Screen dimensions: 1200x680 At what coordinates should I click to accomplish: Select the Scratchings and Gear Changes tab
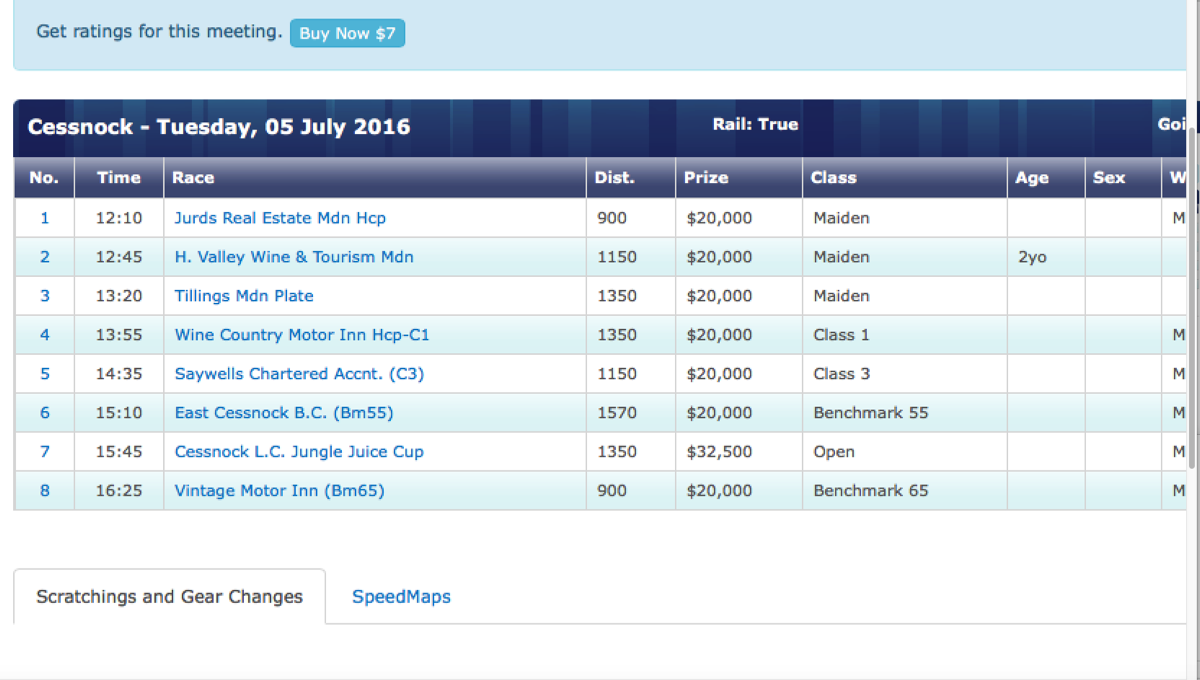point(169,597)
